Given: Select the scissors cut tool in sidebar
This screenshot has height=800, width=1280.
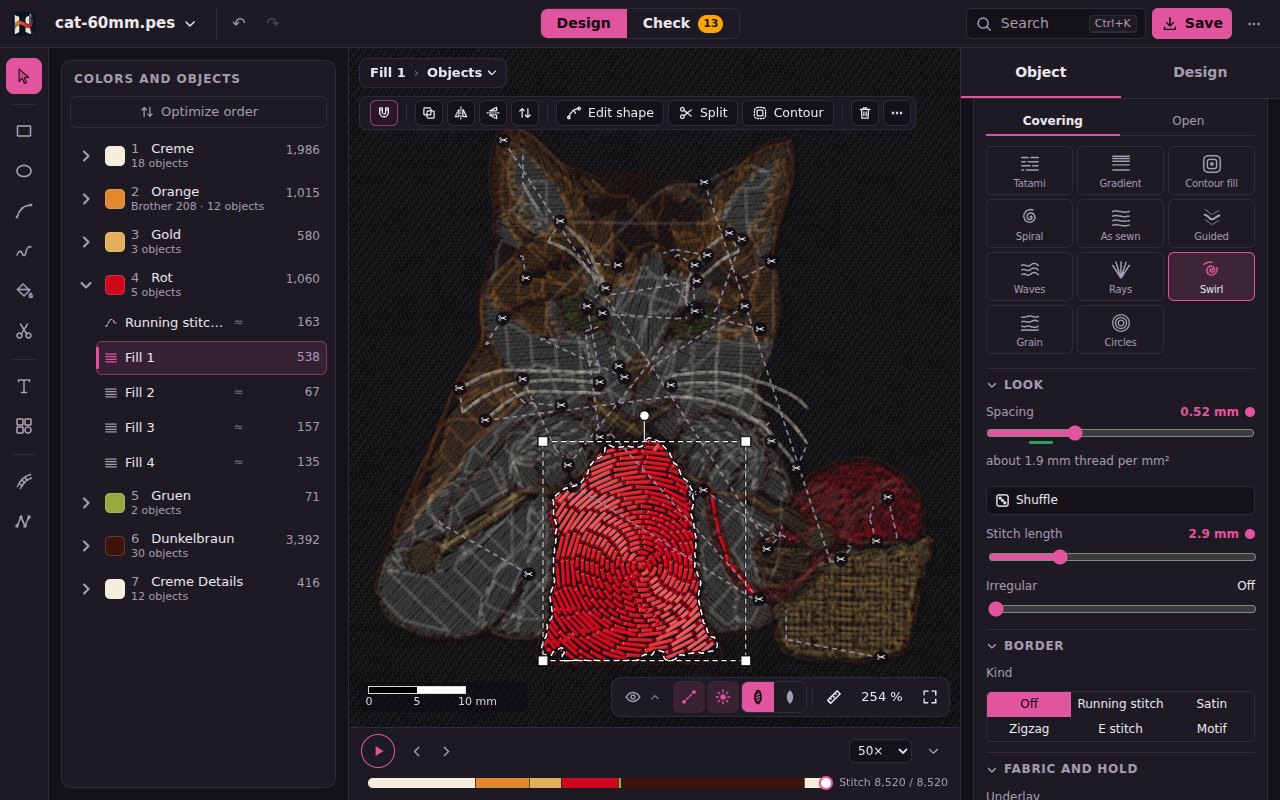Looking at the screenshot, I should click(x=24, y=331).
